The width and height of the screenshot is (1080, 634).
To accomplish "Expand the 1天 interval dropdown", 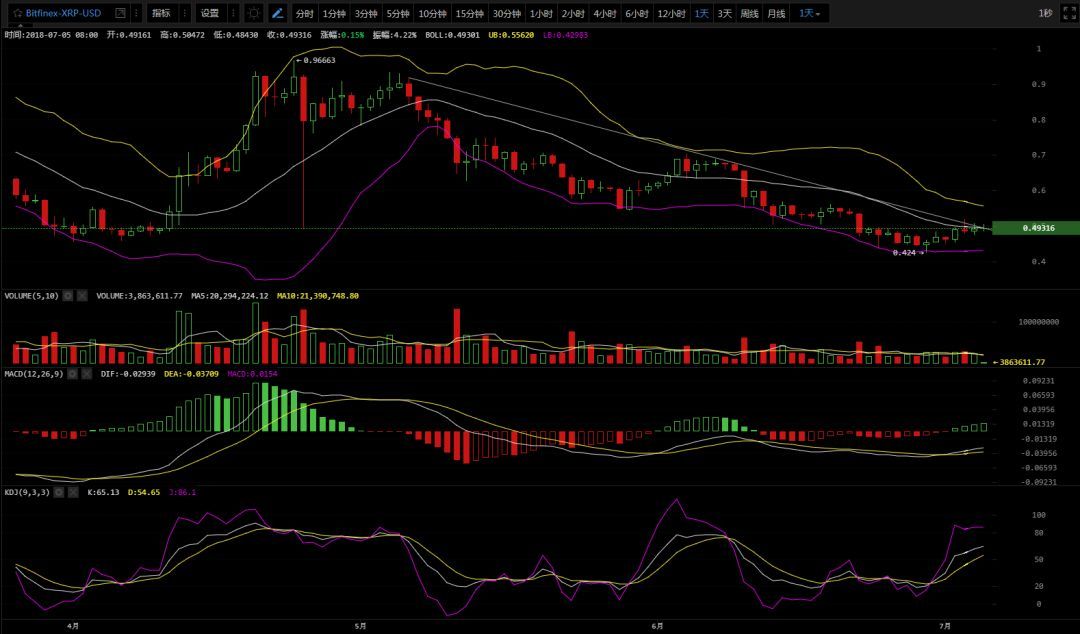I will (809, 14).
